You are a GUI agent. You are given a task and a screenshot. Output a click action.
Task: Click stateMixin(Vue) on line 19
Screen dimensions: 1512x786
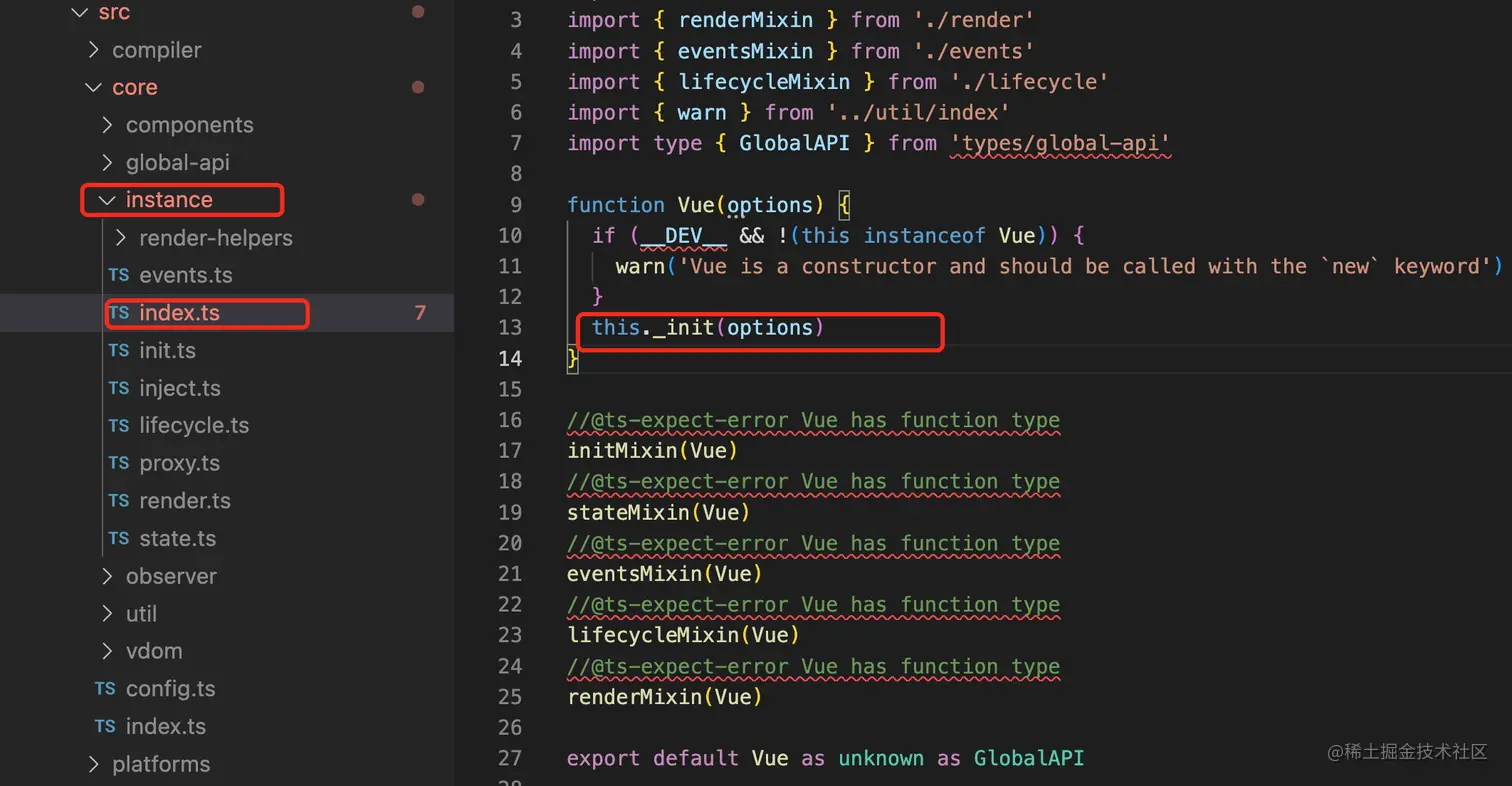pos(659,512)
